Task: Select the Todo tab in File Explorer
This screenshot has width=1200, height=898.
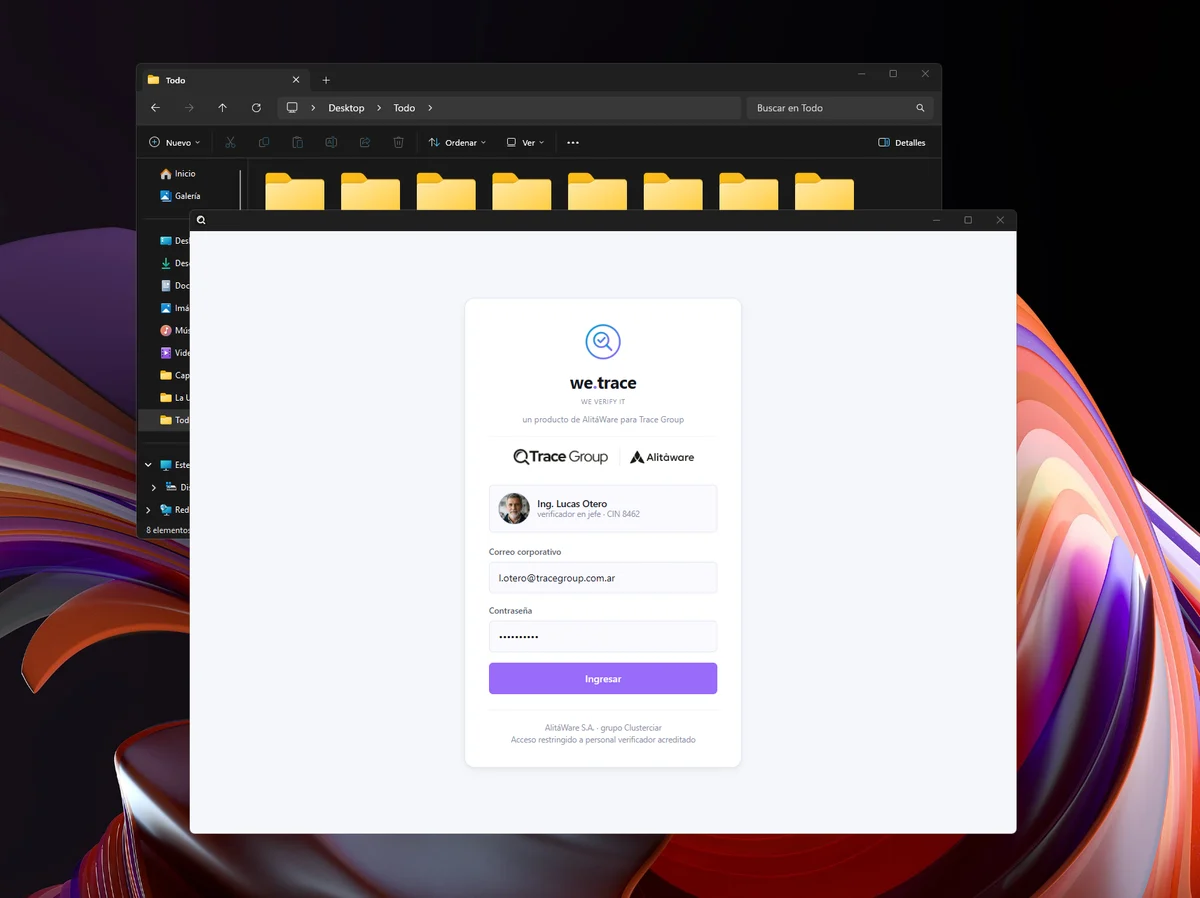Action: [224, 80]
